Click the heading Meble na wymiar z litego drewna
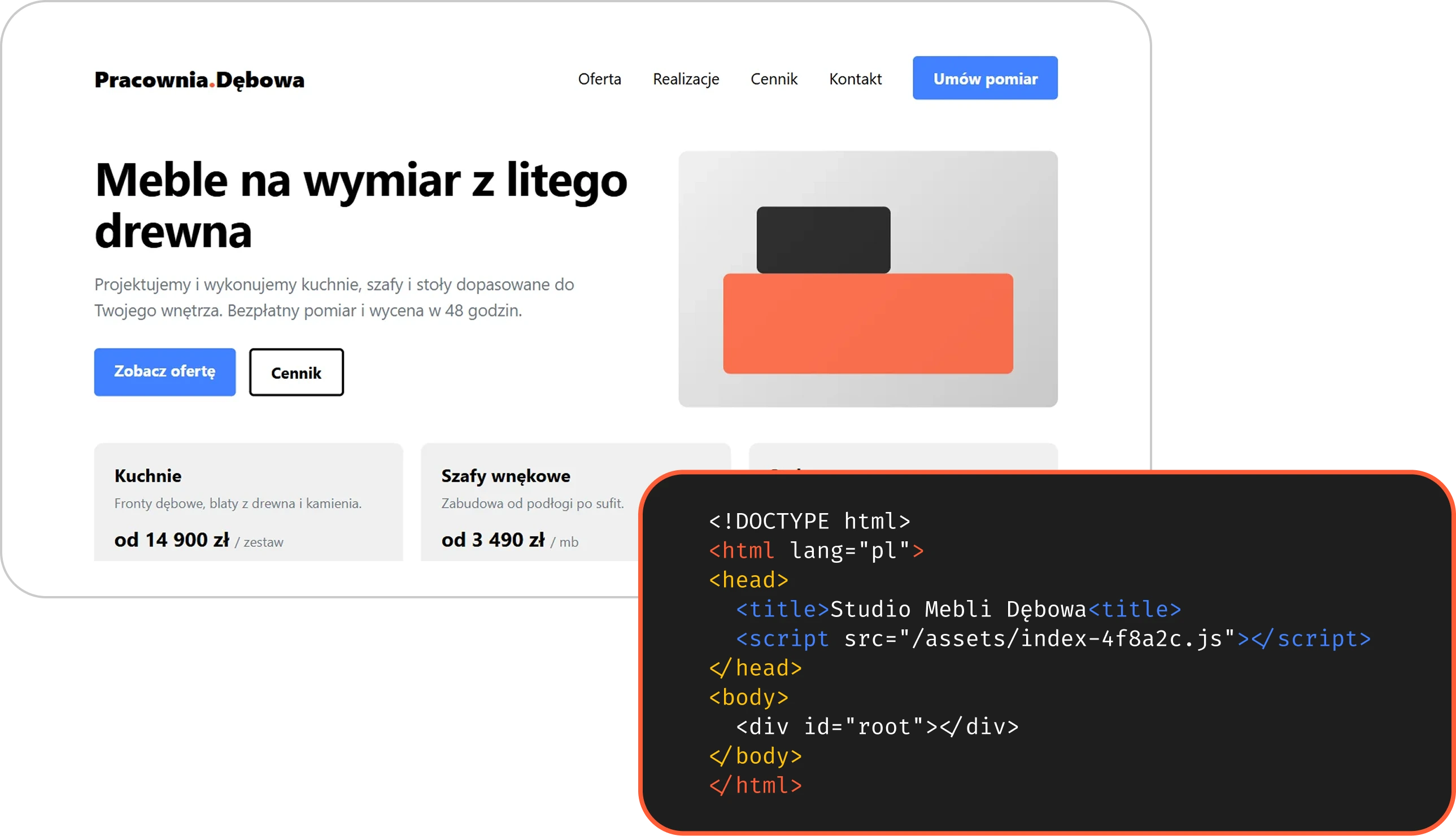This screenshot has width=1456, height=836. (x=361, y=204)
